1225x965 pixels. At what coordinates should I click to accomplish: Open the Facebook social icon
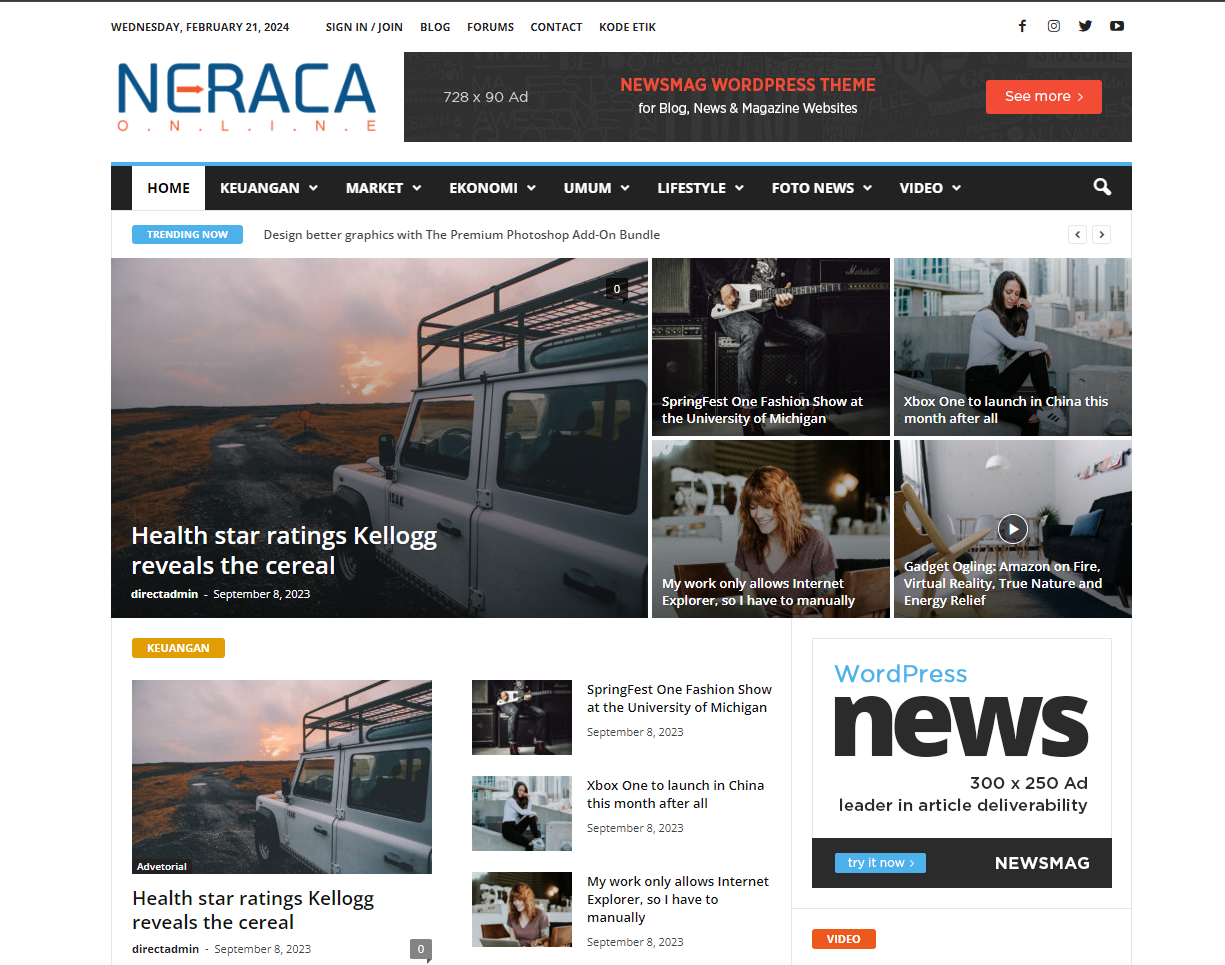[1022, 26]
